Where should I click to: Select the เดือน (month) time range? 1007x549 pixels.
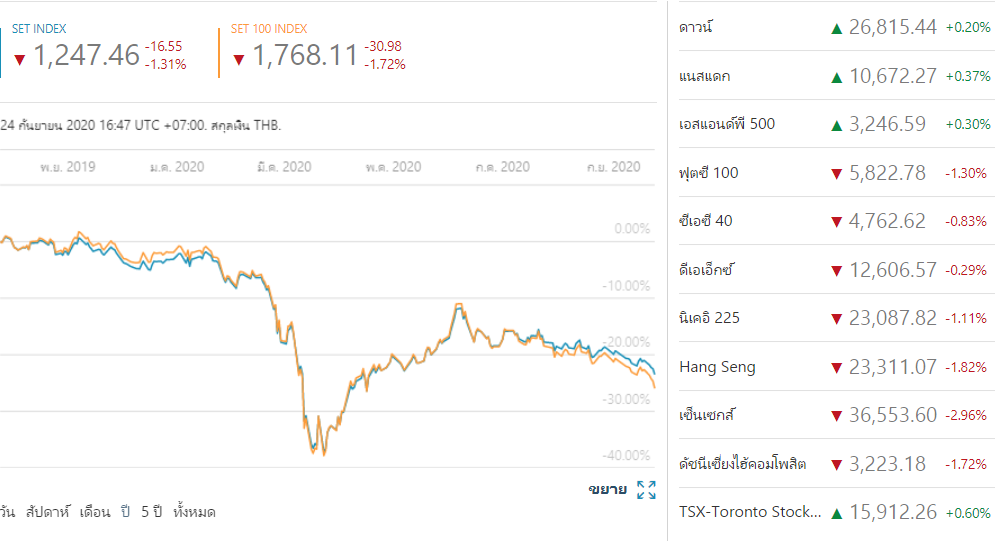pyautogui.click(x=96, y=512)
